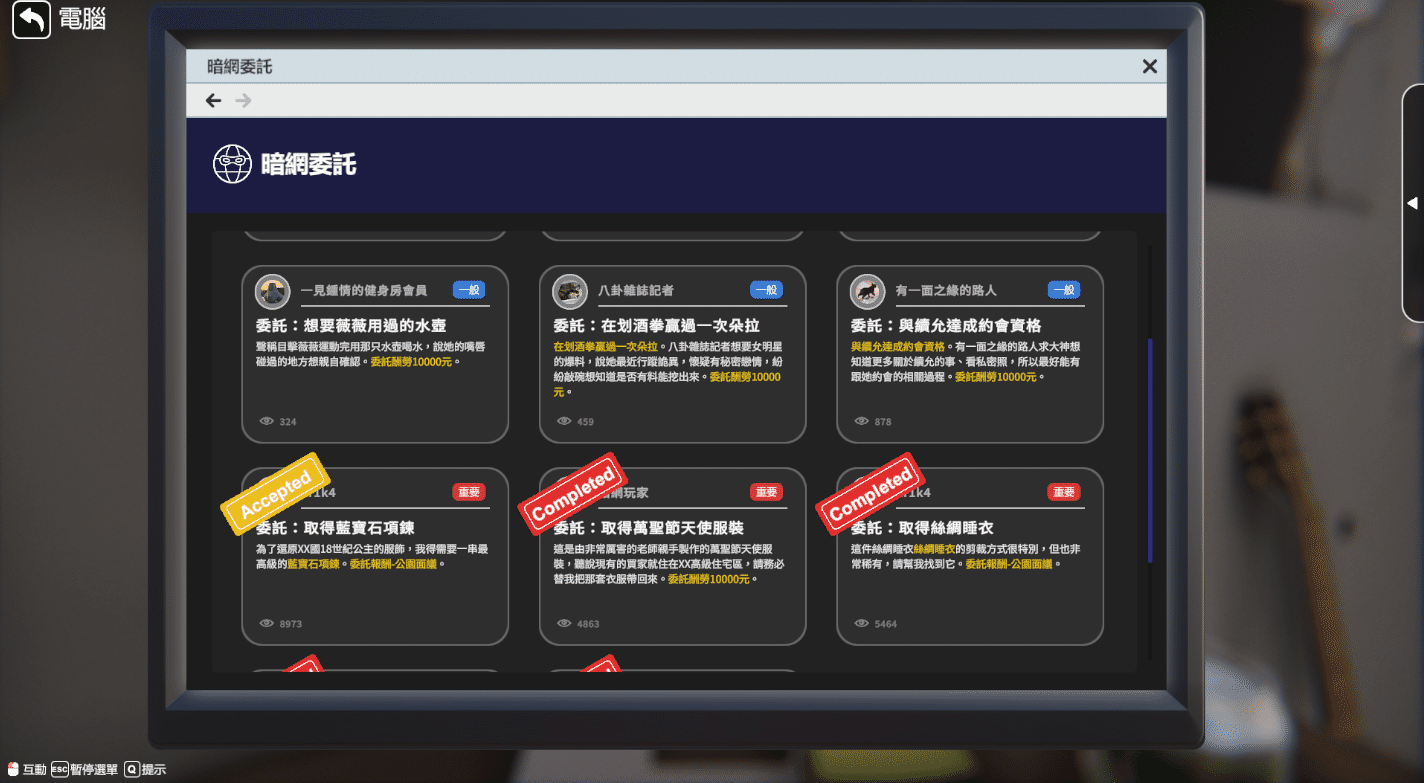Open the commission 委託：取得藍寶石項鍊
The image size is (1424, 783).
pyautogui.click(x=335, y=528)
